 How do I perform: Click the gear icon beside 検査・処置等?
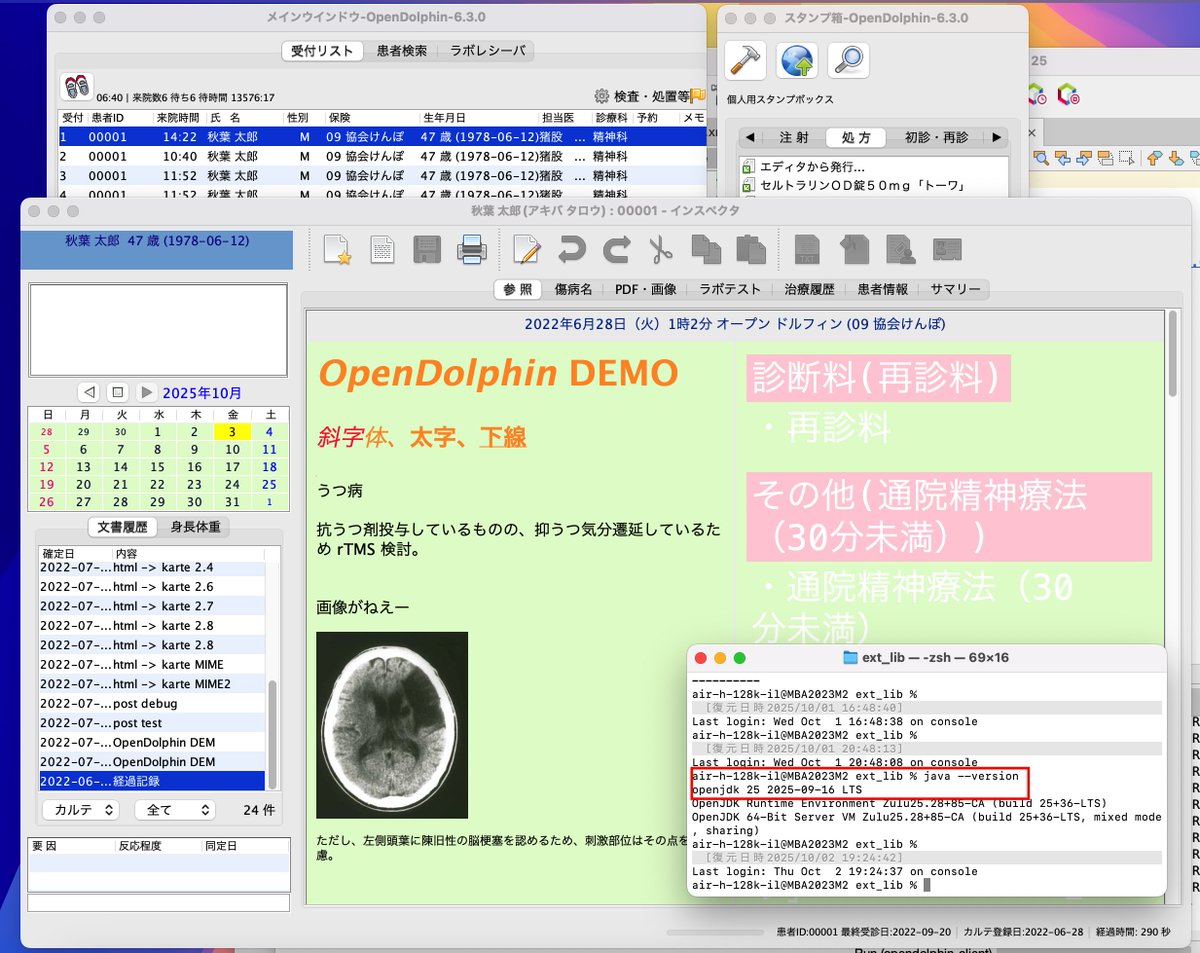[x=602, y=96]
